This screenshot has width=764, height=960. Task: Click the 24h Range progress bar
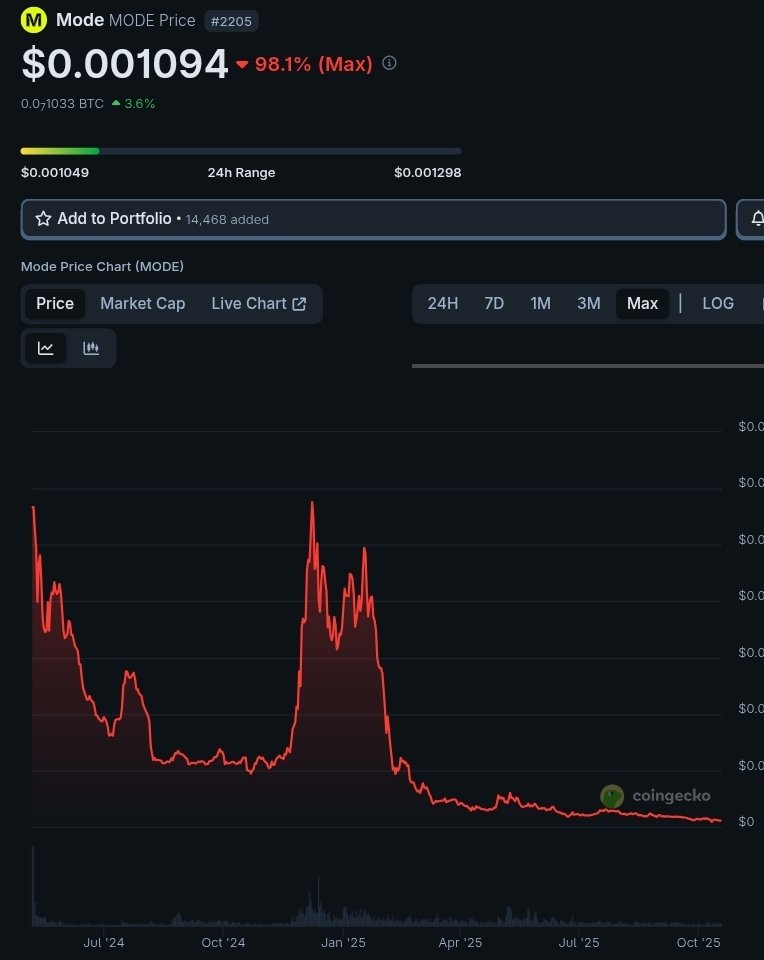click(x=240, y=151)
